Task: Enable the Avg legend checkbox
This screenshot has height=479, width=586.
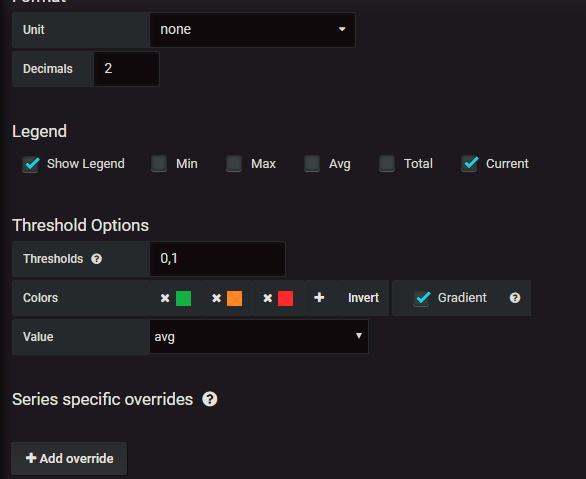Action: pyautogui.click(x=312, y=164)
